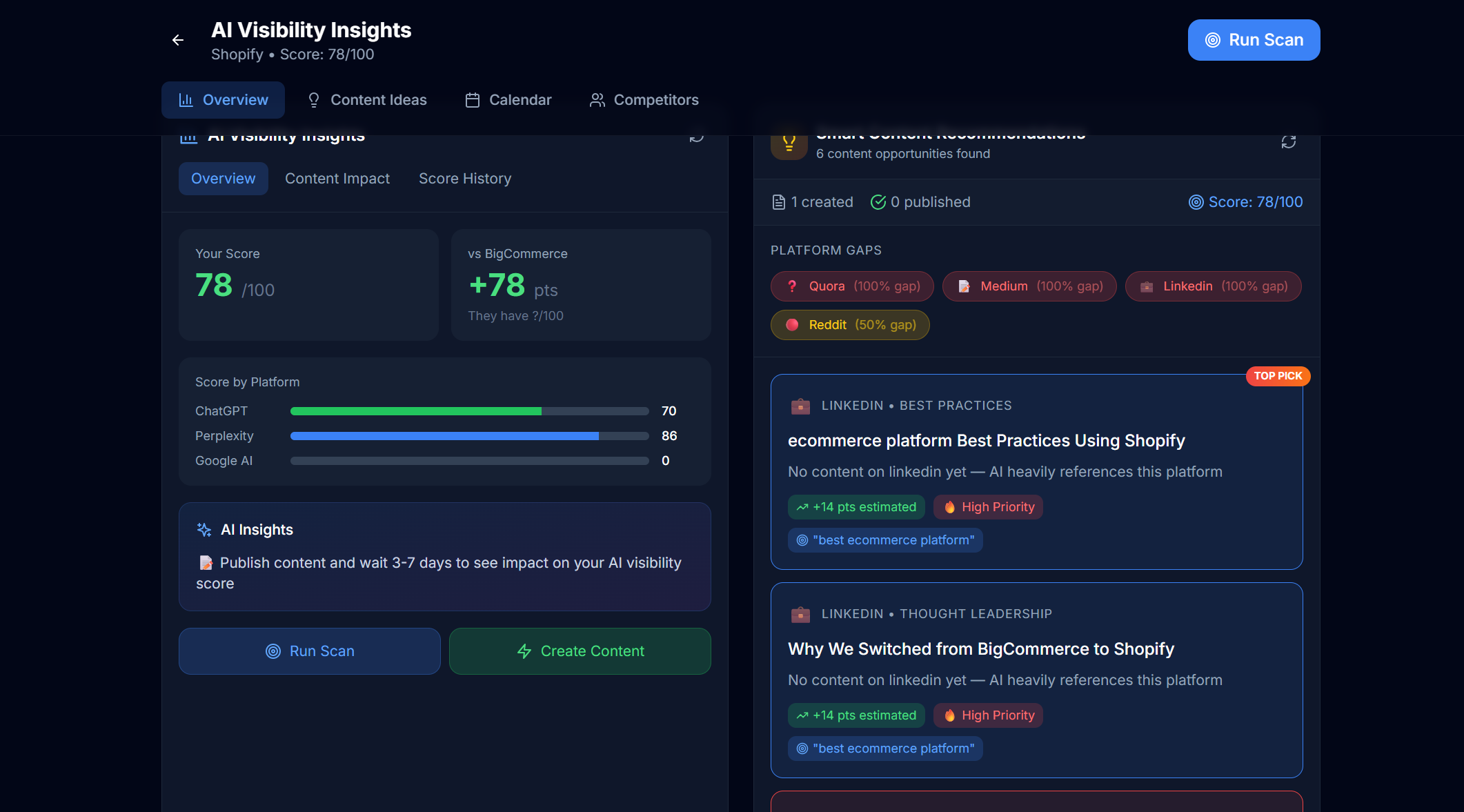The width and height of the screenshot is (1464, 812).
Task: Click the back arrow next to AI Visibility Insights
Action: [x=177, y=40]
